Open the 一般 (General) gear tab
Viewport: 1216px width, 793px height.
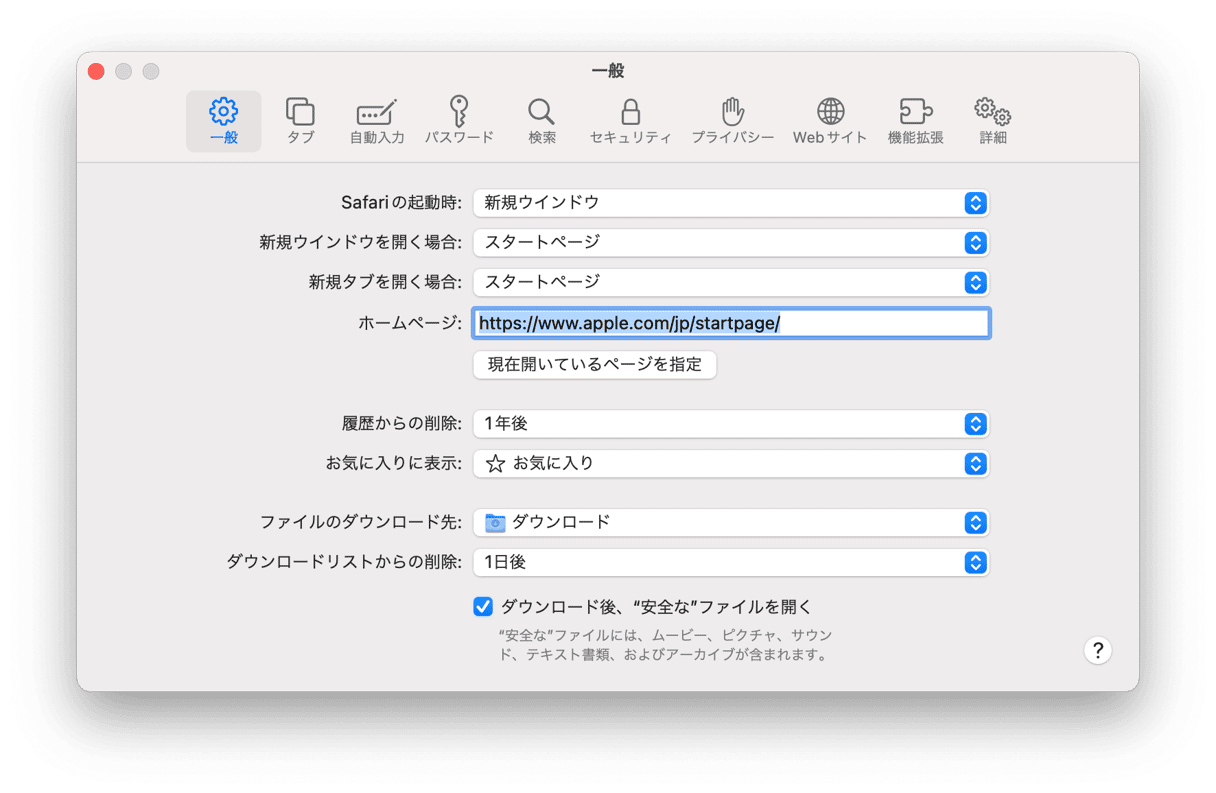click(224, 121)
